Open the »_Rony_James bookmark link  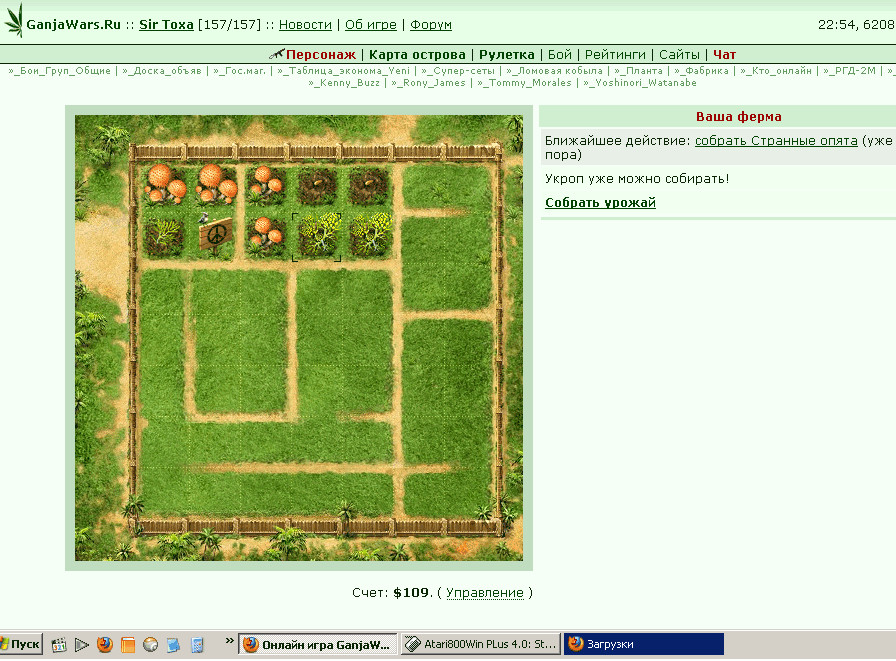coord(428,83)
